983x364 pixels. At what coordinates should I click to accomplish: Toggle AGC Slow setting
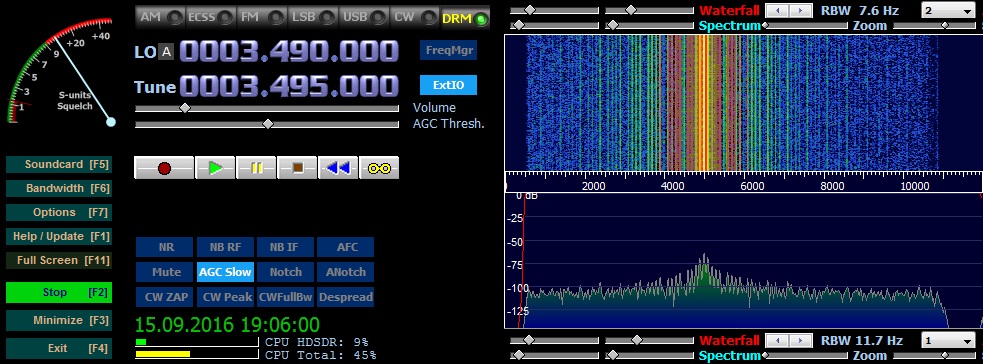point(226,272)
